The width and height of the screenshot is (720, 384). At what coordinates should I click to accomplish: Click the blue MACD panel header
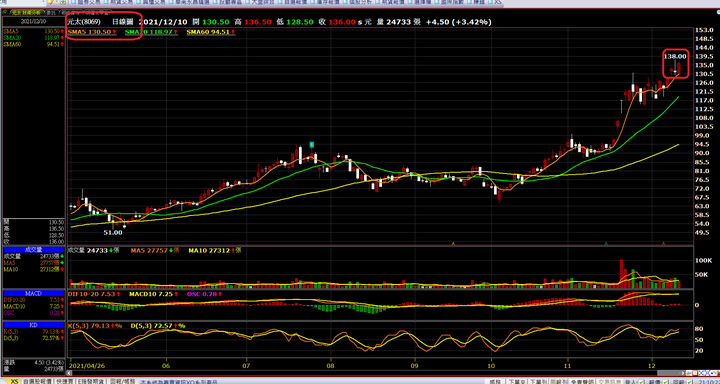point(34,293)
